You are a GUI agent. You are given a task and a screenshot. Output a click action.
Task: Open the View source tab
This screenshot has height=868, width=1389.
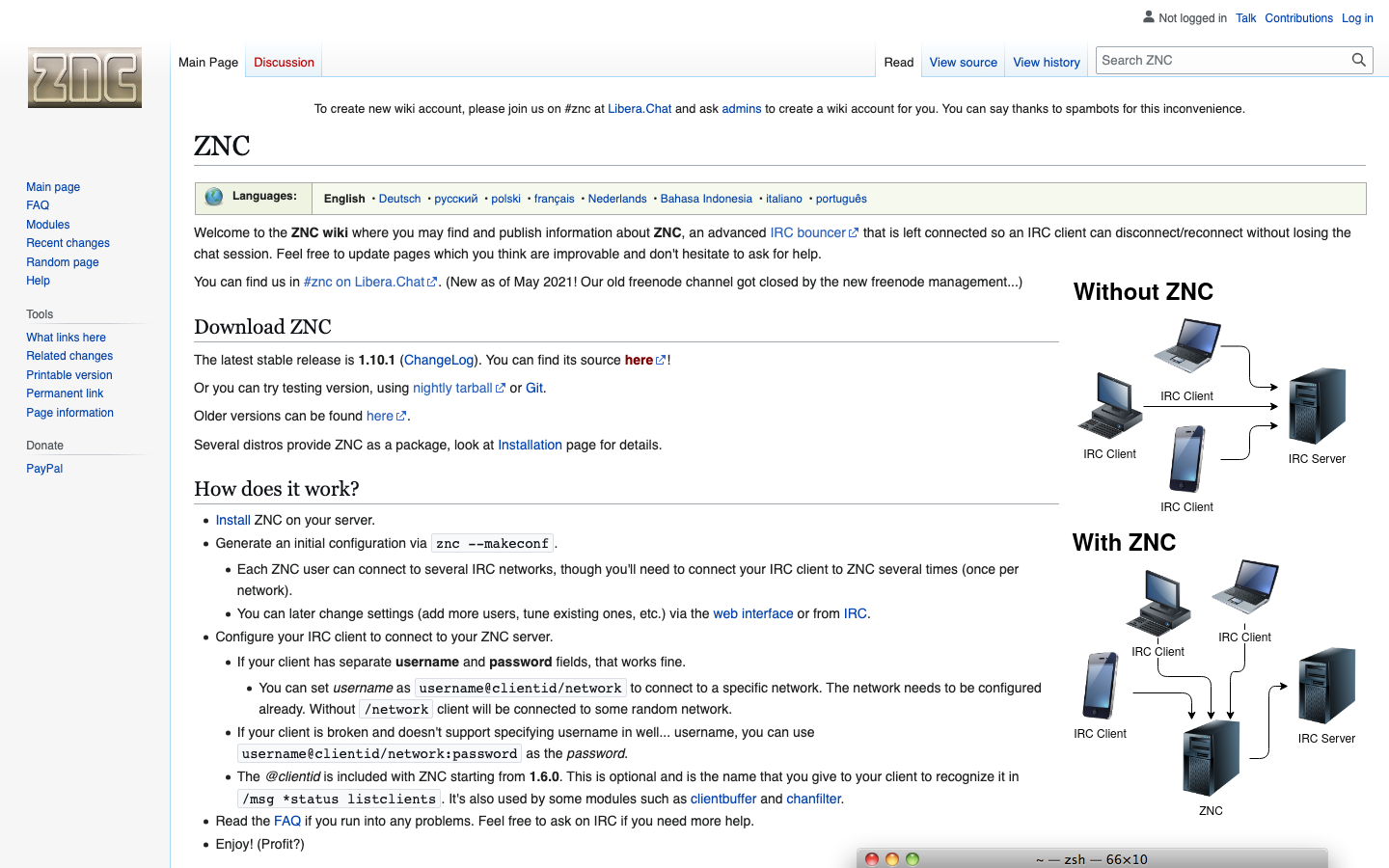pos(963,62)
